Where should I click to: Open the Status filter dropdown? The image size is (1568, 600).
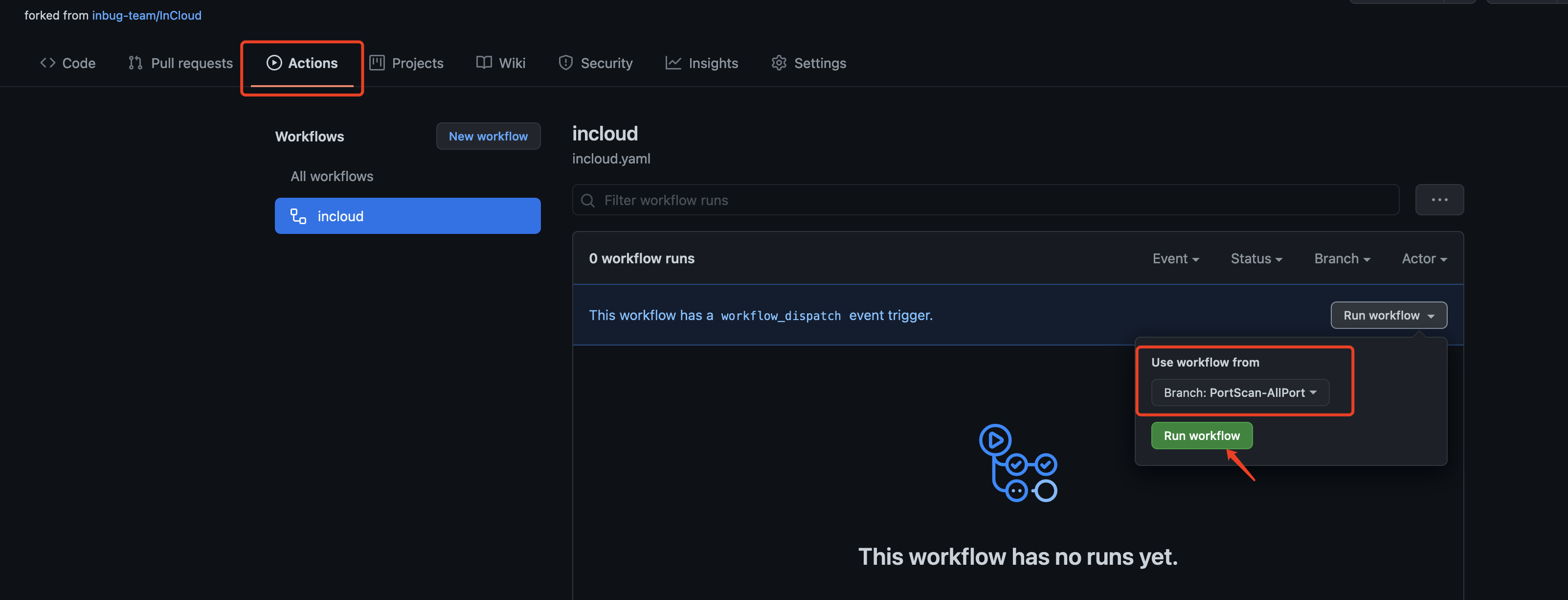tap(1256, 259)
